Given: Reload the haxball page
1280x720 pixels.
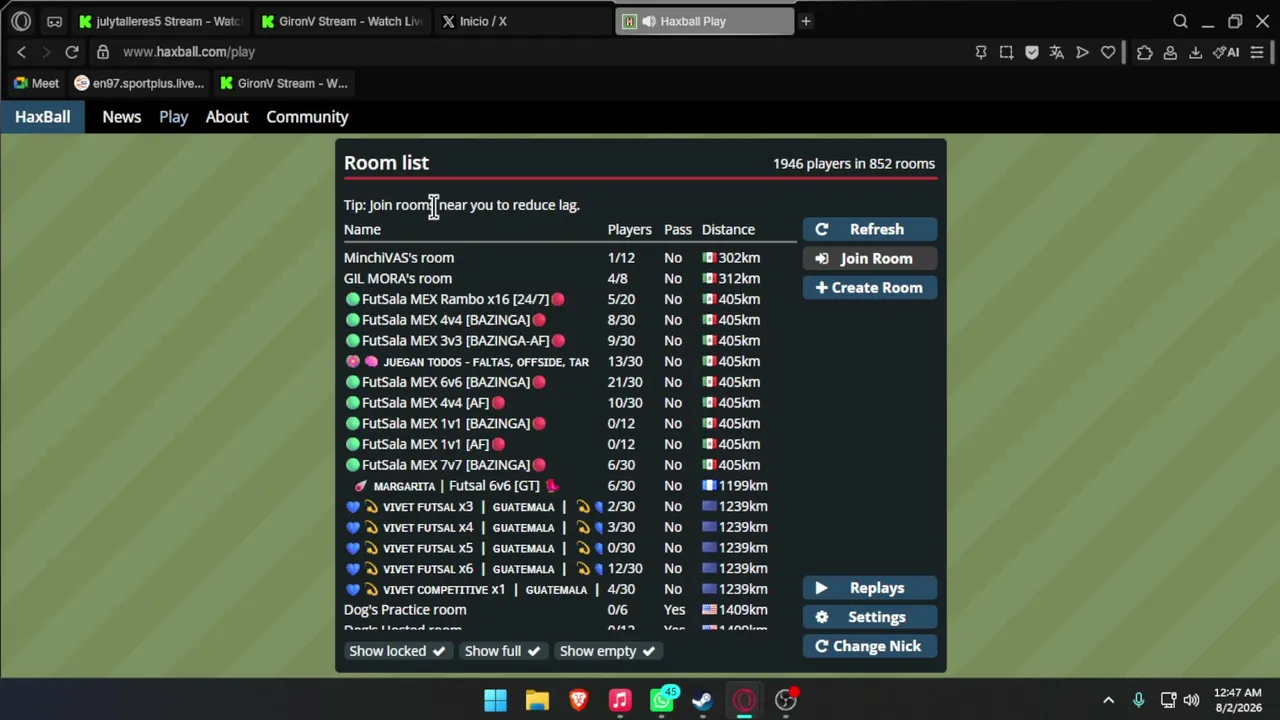Looking at the screenshot, I should [x=72, y=52].
